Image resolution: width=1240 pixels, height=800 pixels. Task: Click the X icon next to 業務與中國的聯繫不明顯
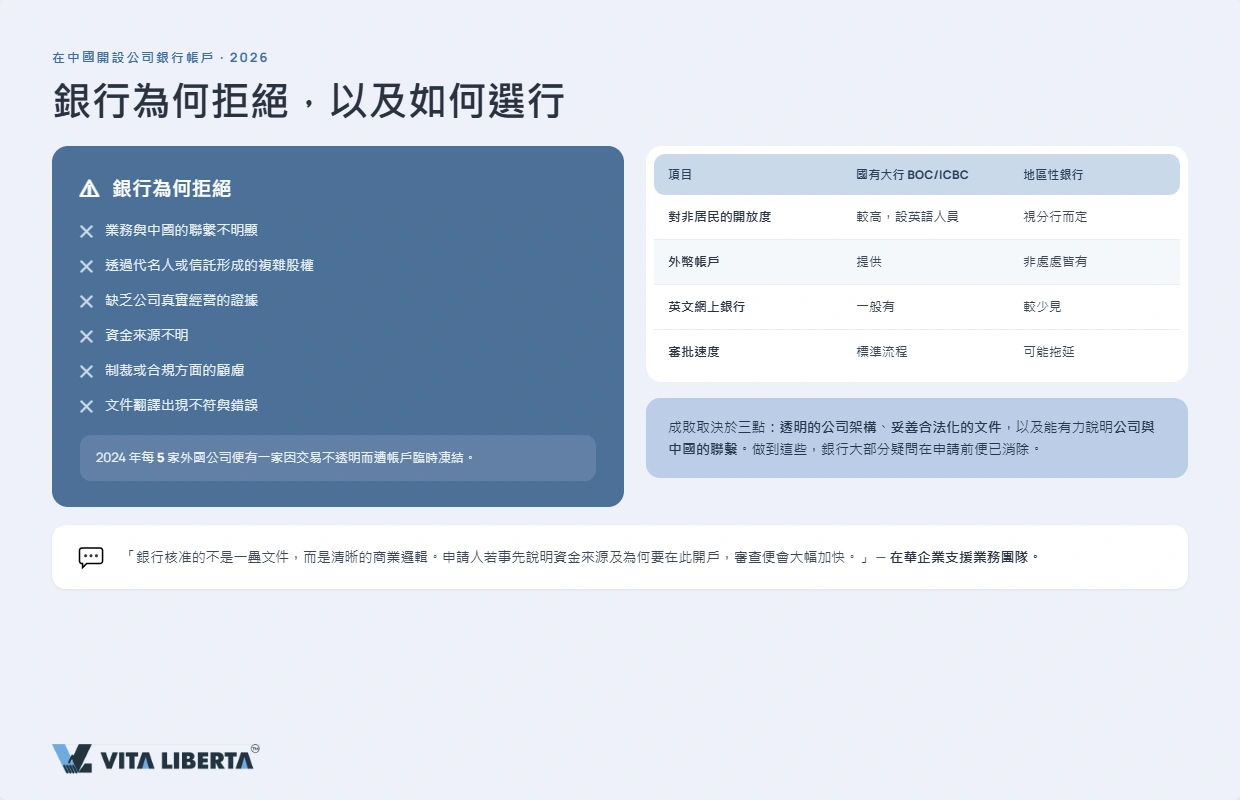tap(87, 231)
